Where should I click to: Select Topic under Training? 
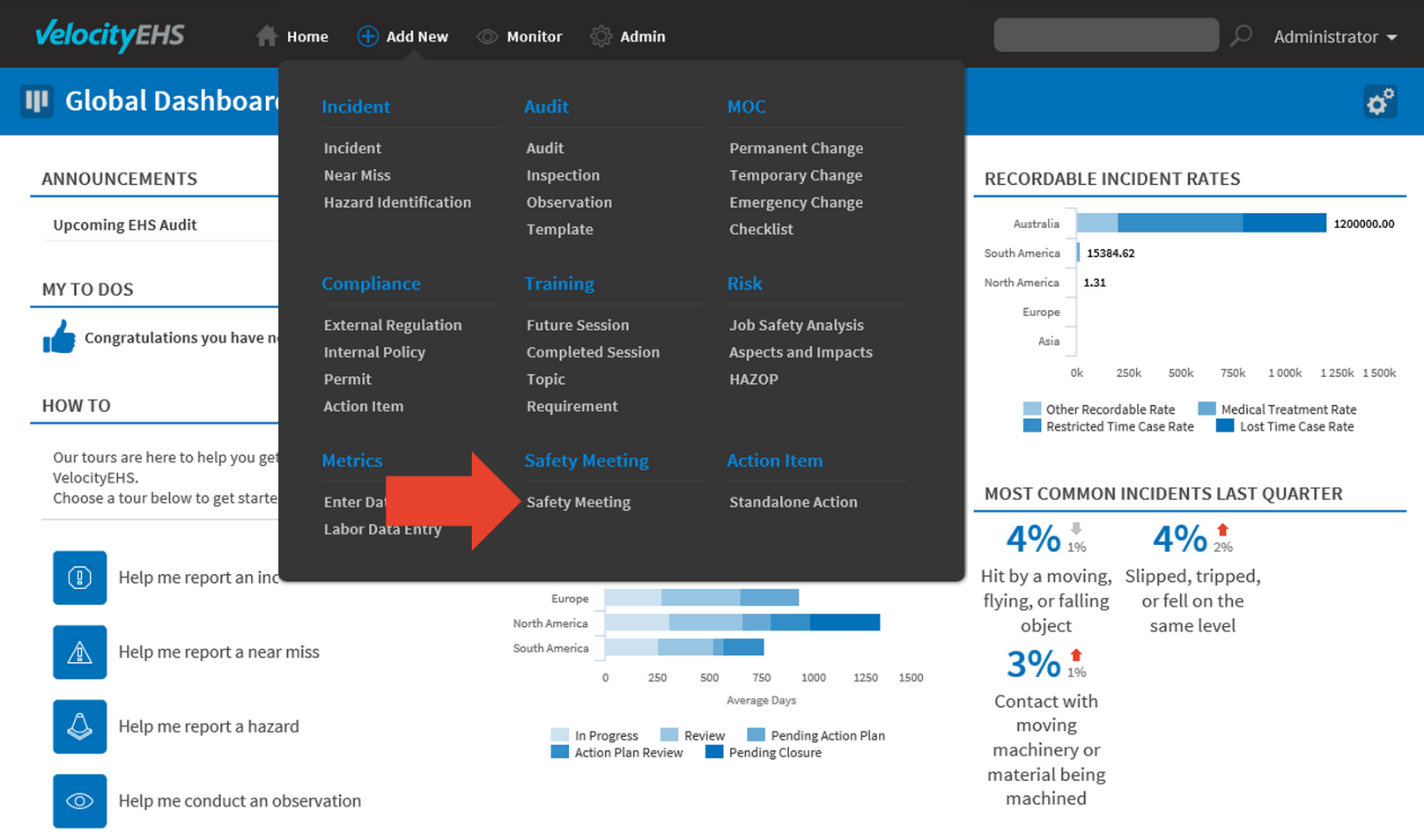(x=546, y=379)
